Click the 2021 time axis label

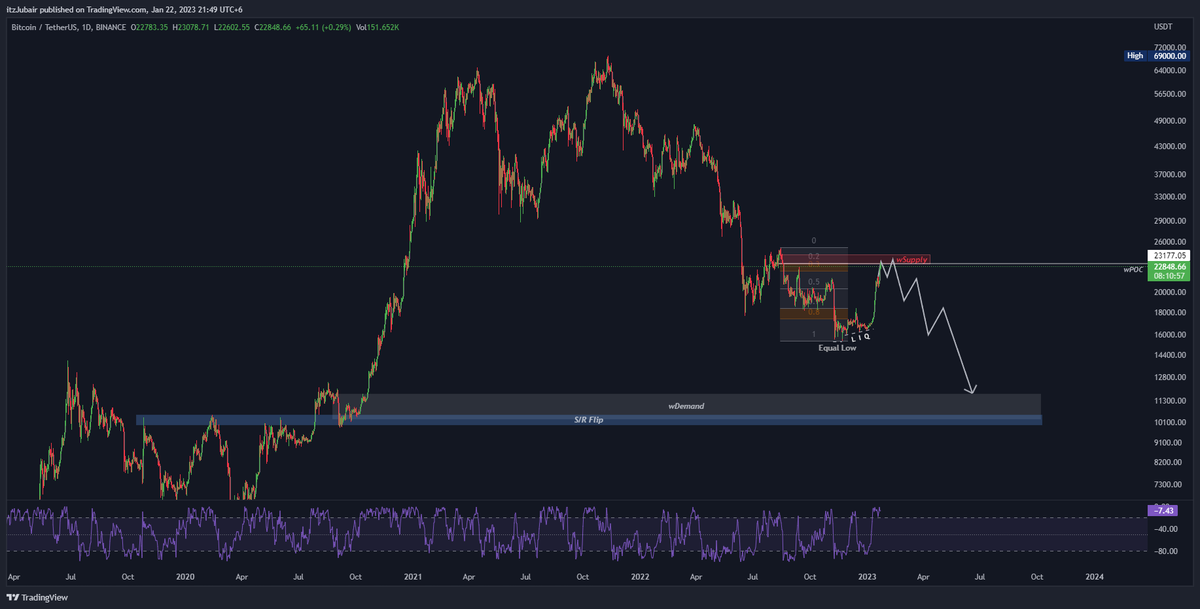pos(413,577)
